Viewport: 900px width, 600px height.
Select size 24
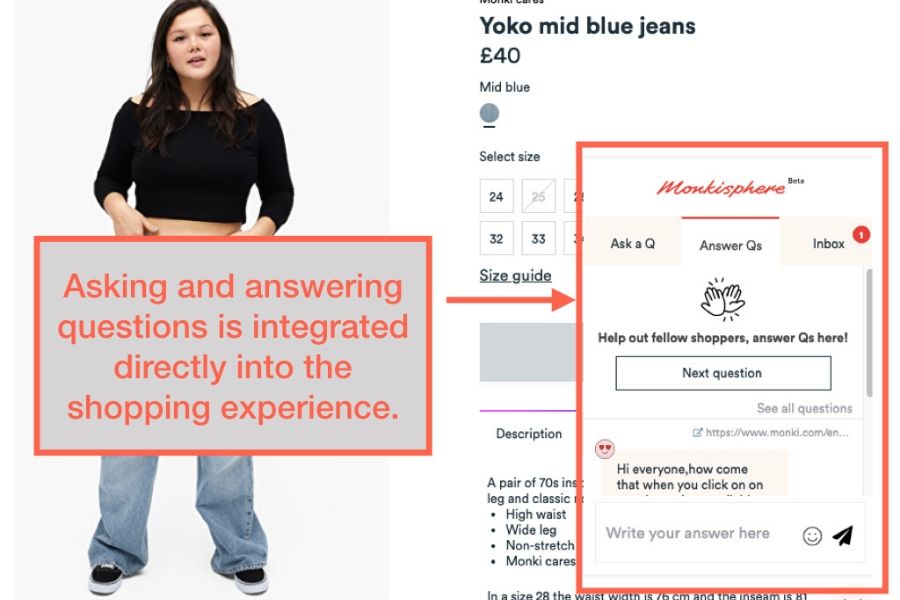click(x=496, y=196)
